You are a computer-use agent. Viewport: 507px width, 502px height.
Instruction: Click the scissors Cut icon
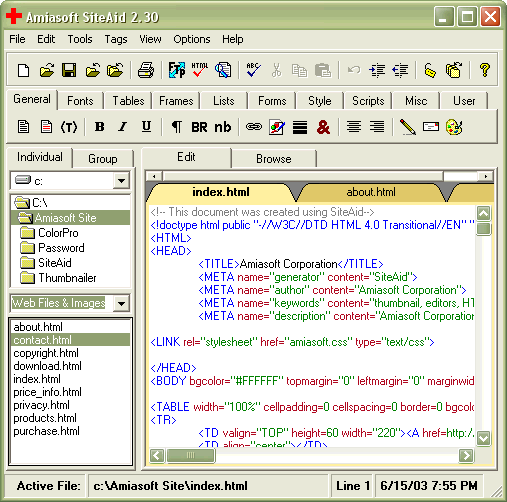pyautogui.click(x=276, y=70)
